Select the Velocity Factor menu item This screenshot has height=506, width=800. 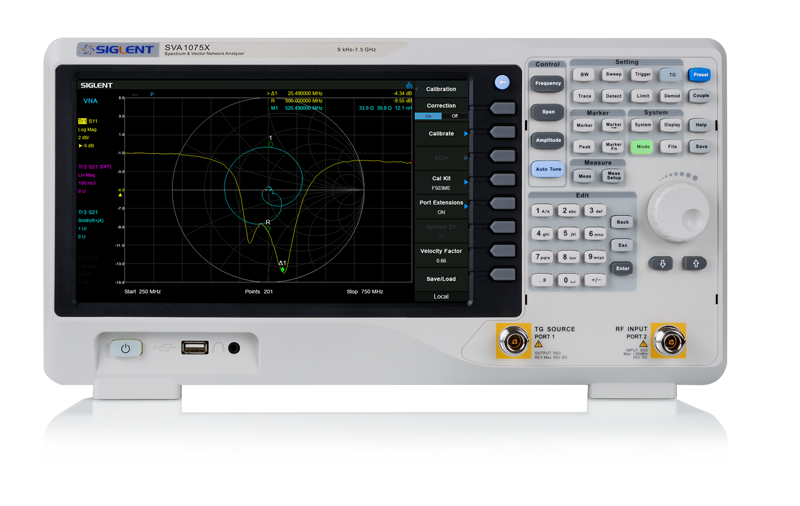click(441, 255)
